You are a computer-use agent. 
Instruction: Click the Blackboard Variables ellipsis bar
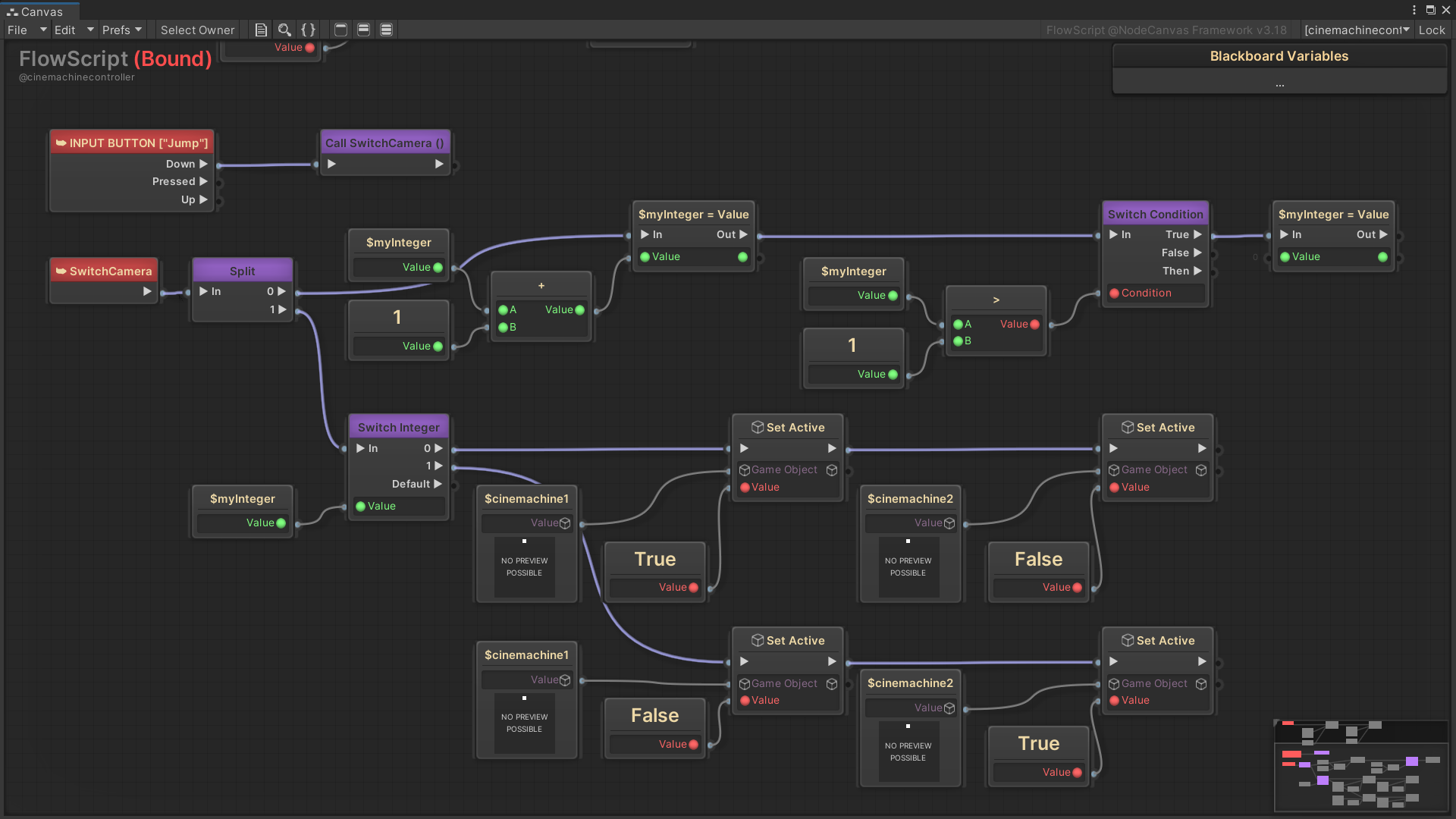coord(1279,83)
